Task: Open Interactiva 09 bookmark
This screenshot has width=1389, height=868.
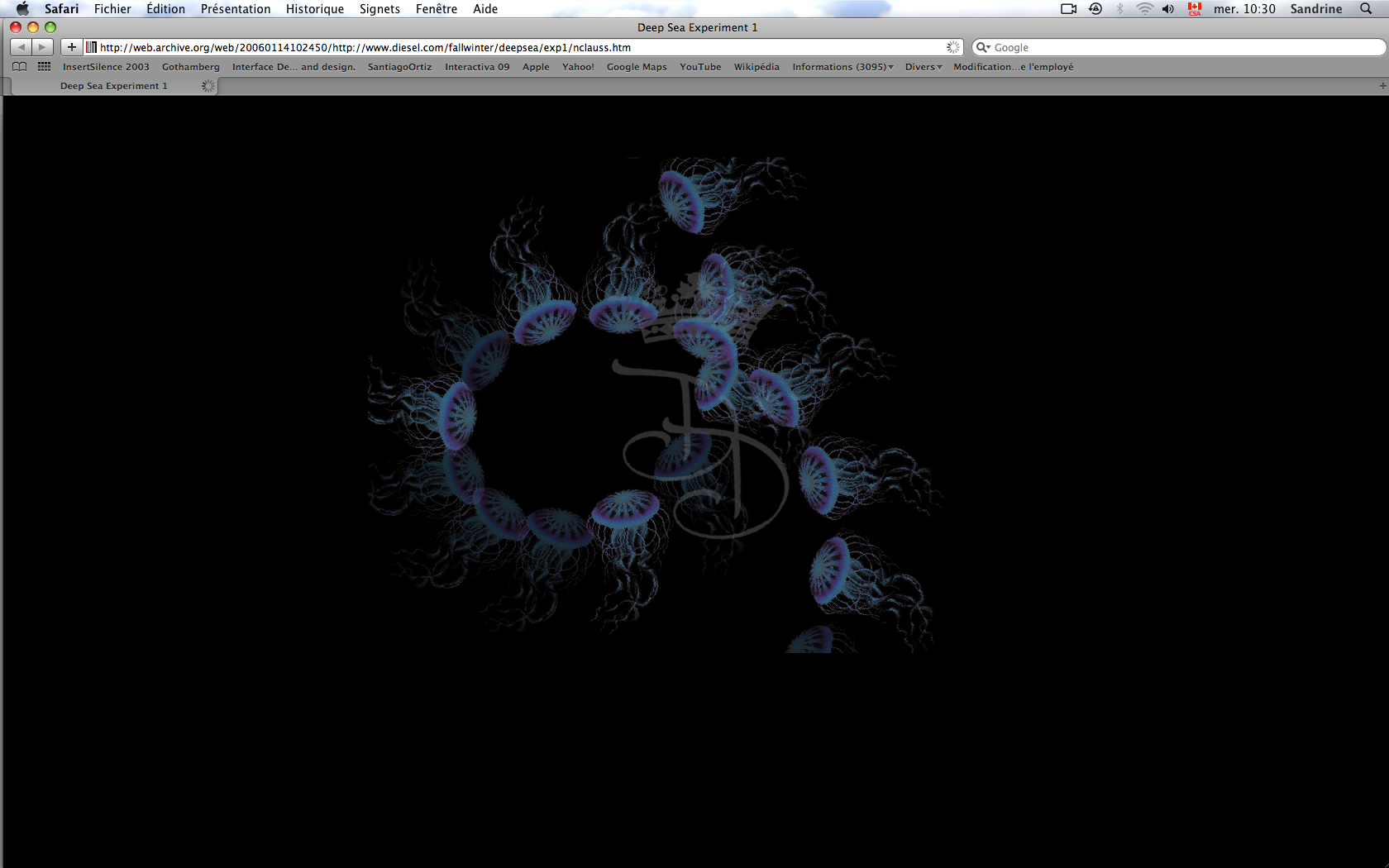Action: coord(477,67)
